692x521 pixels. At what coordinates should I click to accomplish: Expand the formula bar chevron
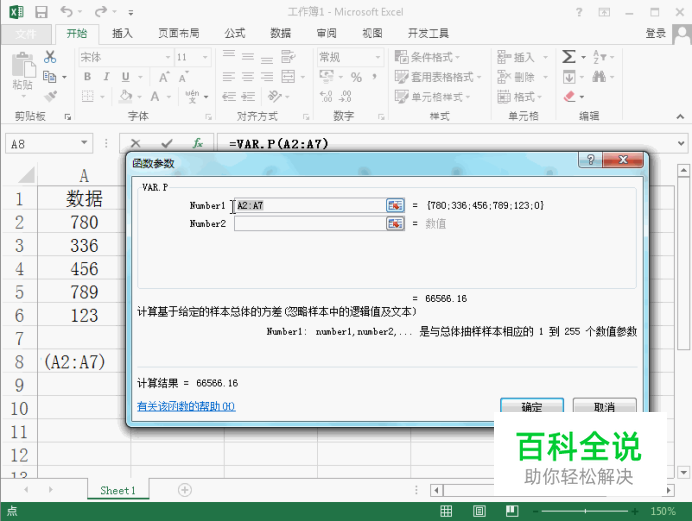click(681, 143)
